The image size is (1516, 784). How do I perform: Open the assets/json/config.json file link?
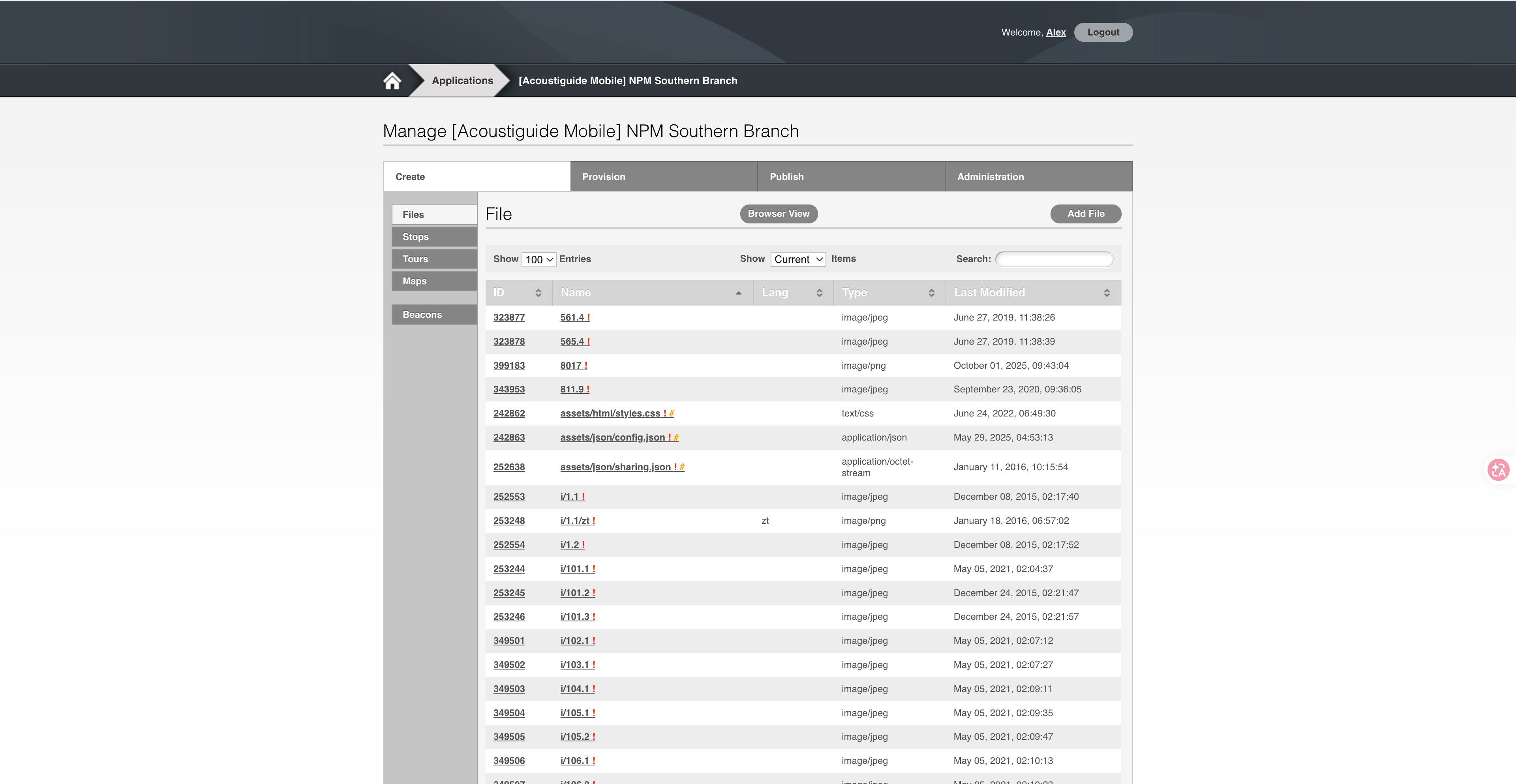point(612,437)
